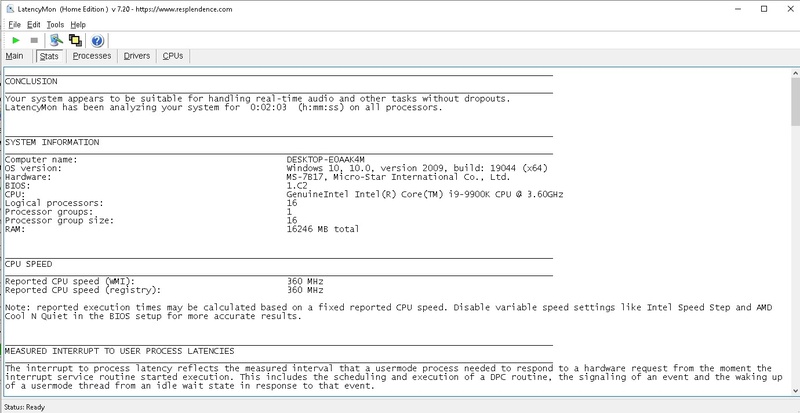Screen dimensions: 800x413
Task: Click MEASURED INTERRUPT TO USER PROCESS LATENCIES heading
Action: click(120, 351)
